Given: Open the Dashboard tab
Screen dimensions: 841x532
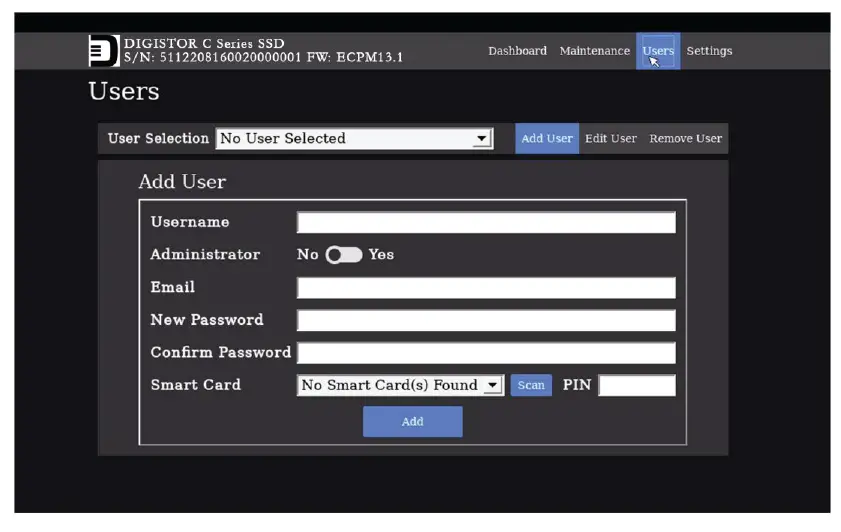Looking at the screenshot, I should point(517,51).
